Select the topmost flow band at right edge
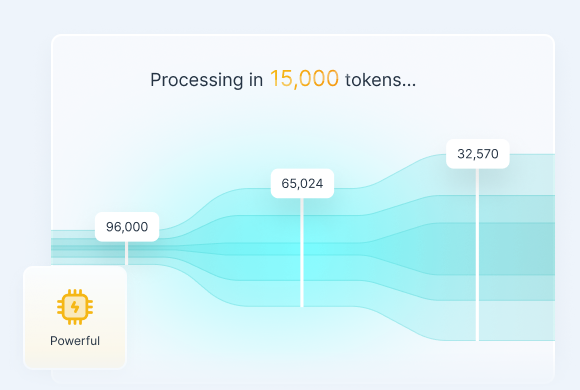Screen dimensions: 580x390 tap(533, 175)
